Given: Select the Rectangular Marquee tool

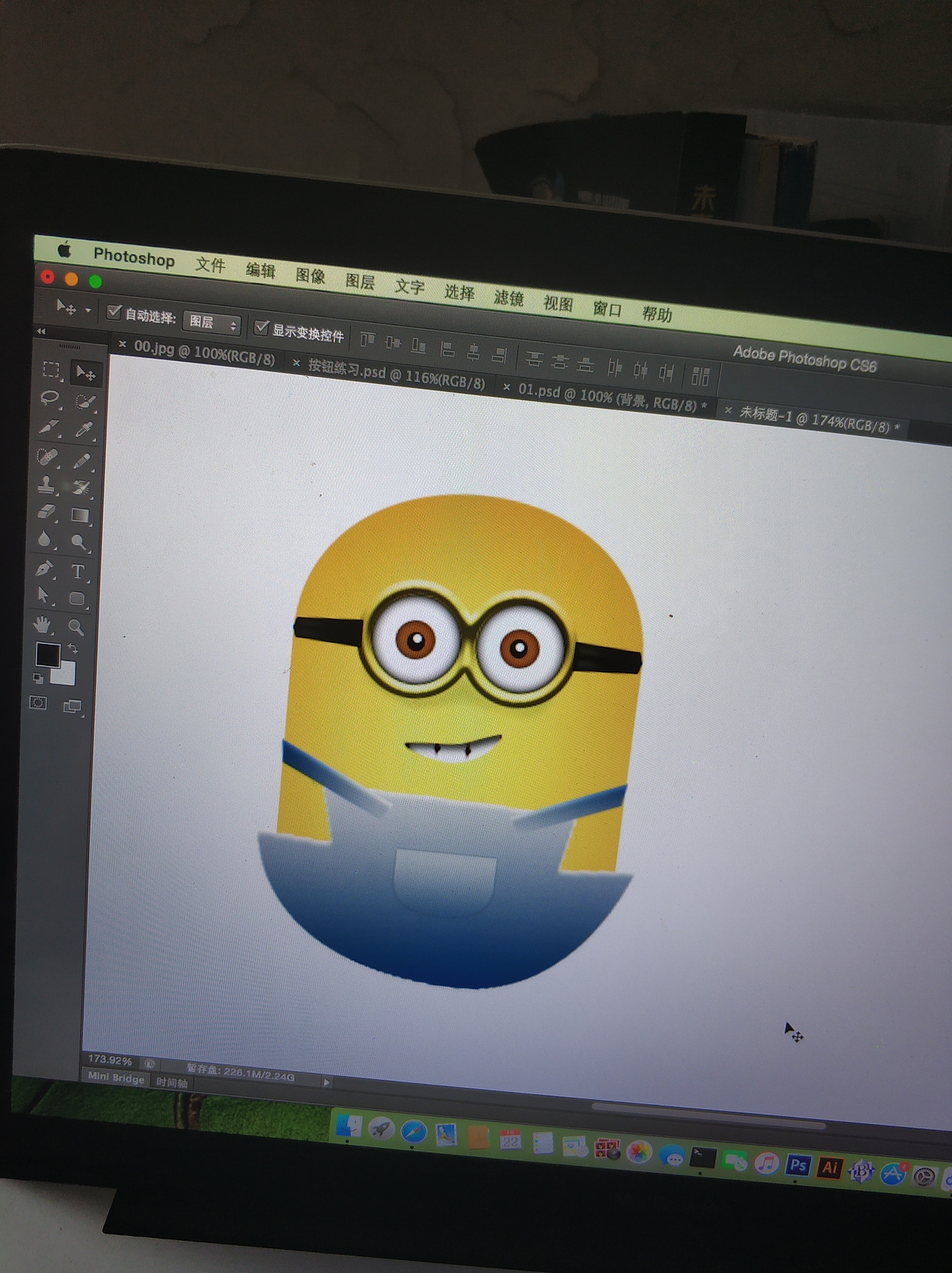Looking at the screenshot, I should pos(51,369).
